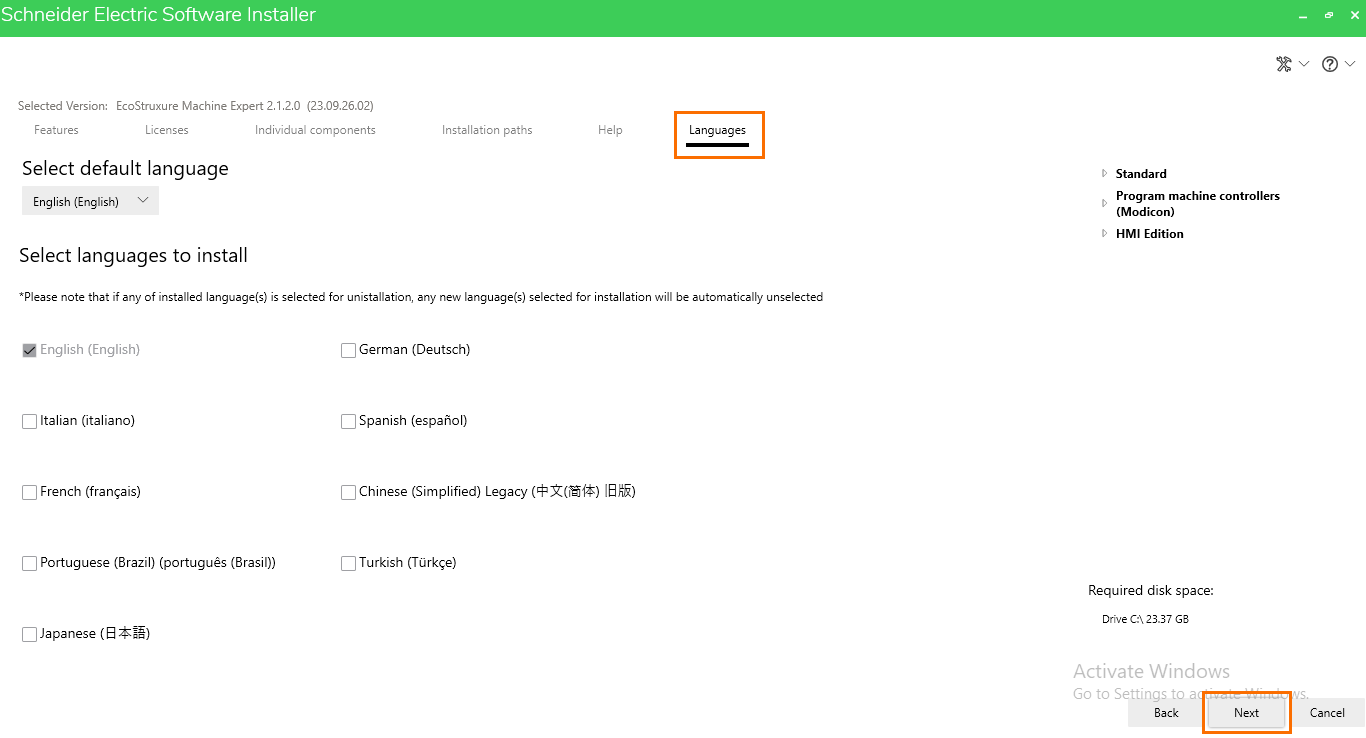Viewport: 1366px width, 738px height.
Task: Click the 'Select languages to install' heading
Action: tap(134, 256)
